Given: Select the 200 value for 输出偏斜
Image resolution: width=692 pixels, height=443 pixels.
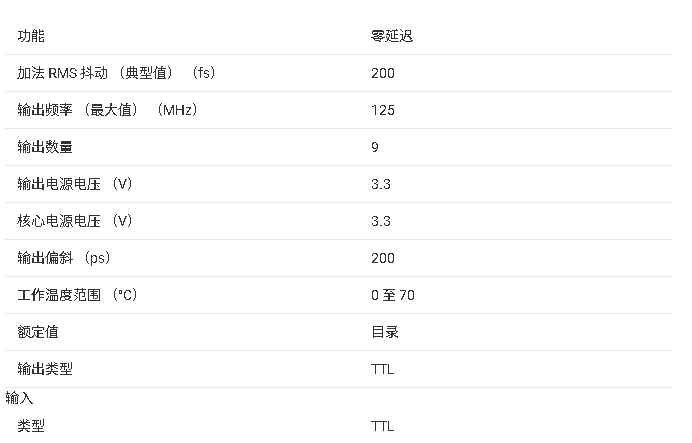Looking at the screenshot, I should point(383,258).
